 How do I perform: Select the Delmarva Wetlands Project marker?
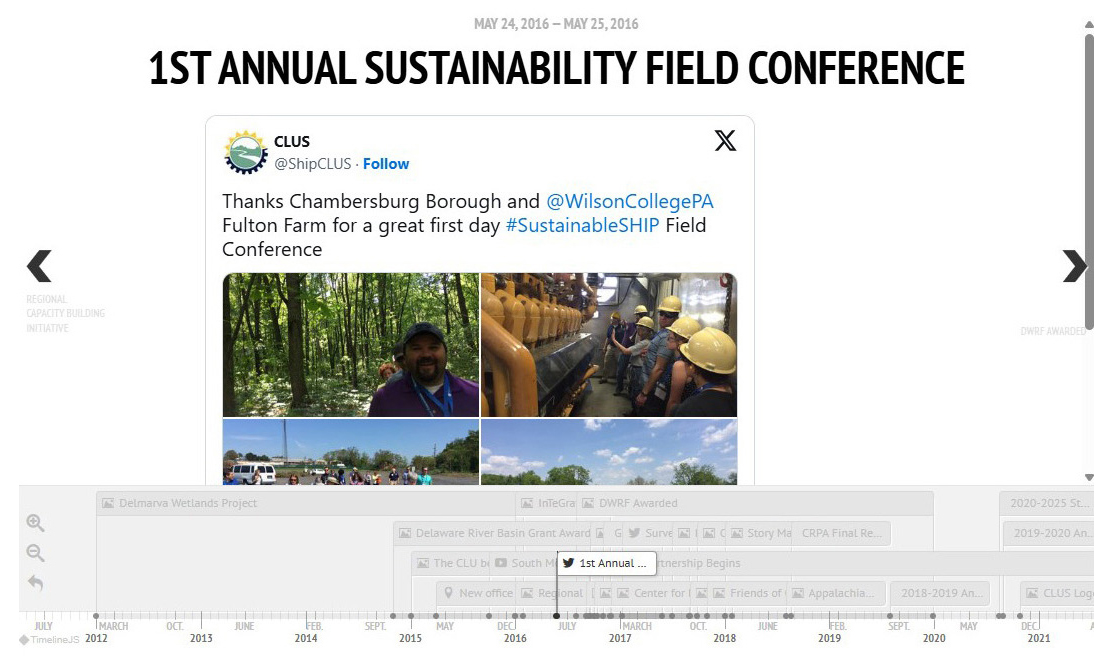click(188, 503)
